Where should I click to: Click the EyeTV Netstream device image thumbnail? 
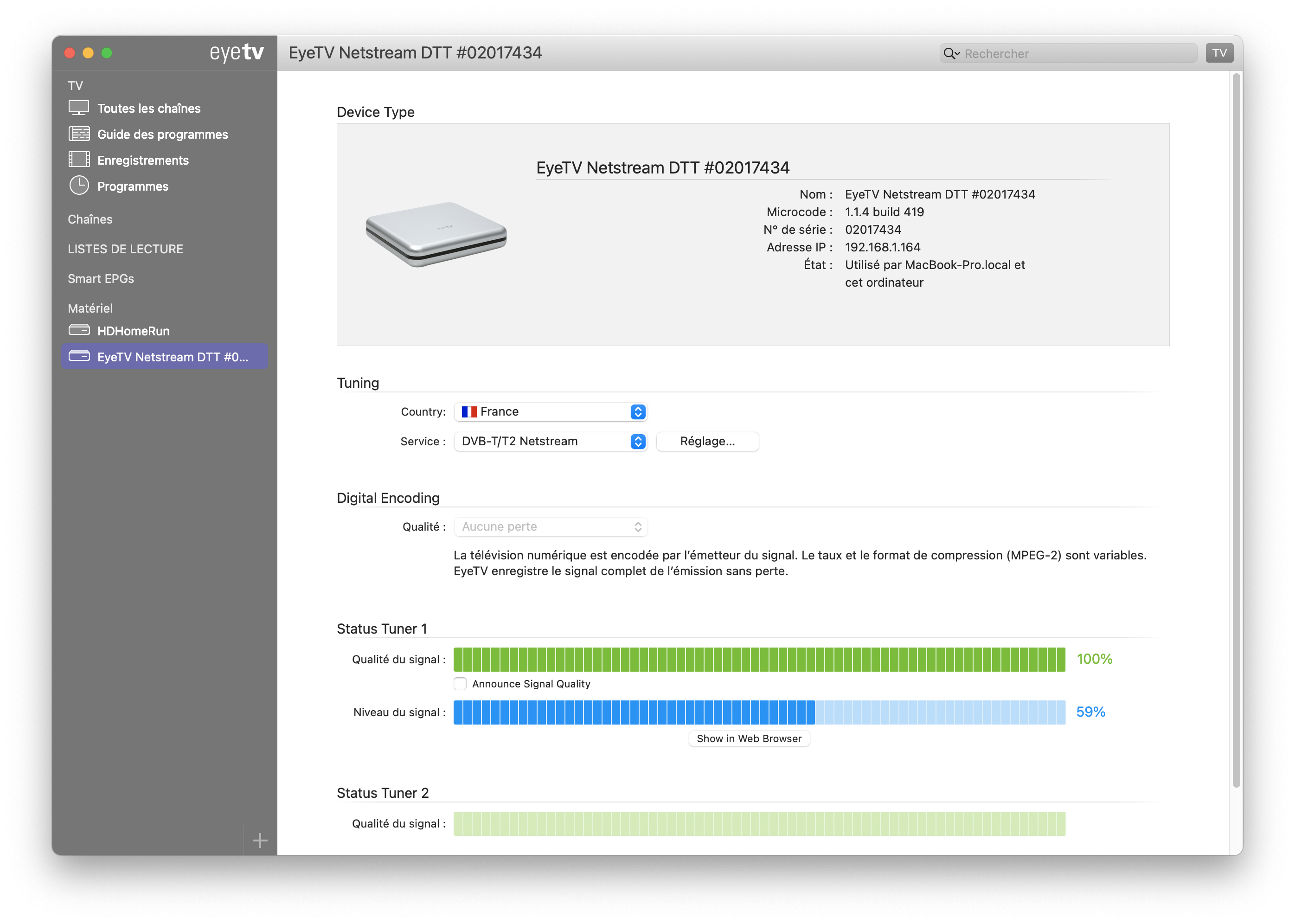click(x=436, y=234)
